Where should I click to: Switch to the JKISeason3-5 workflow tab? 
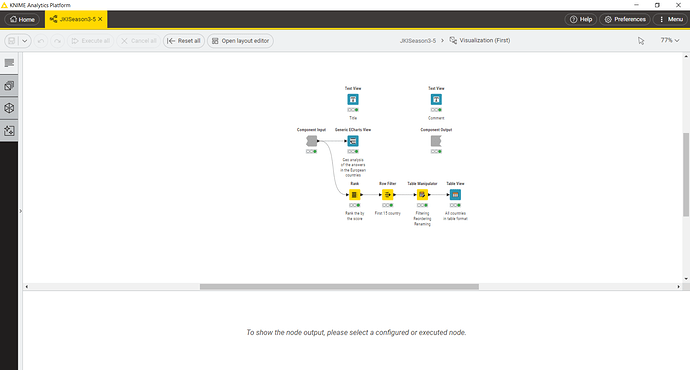[x=76, y=19]
